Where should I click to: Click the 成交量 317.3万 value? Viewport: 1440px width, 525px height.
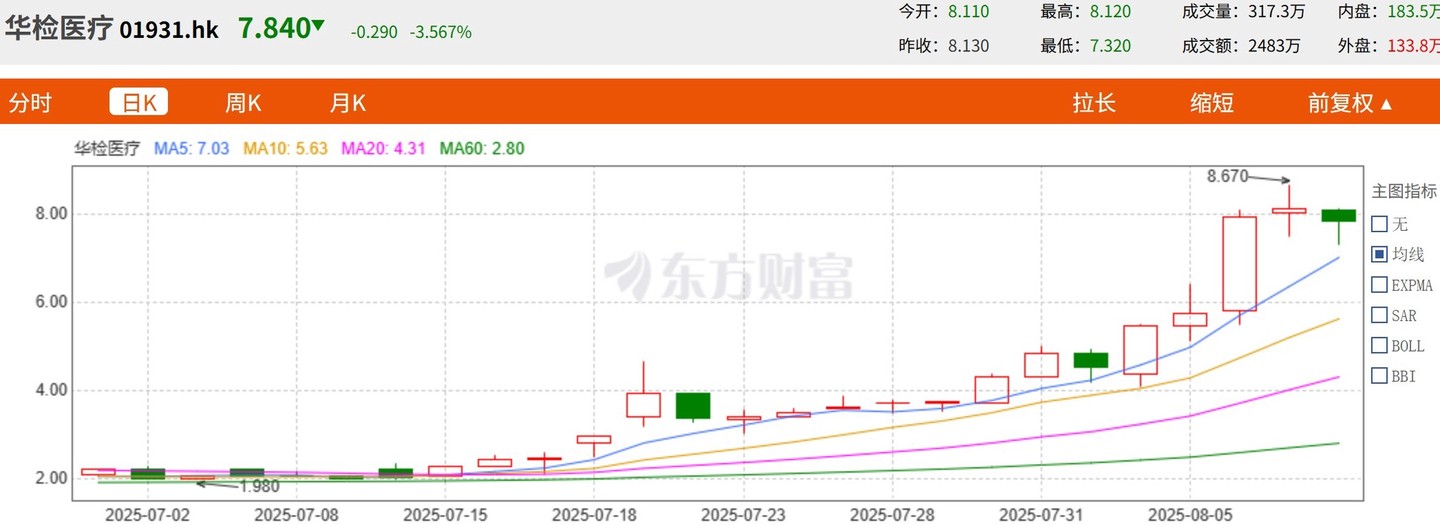click(1277, 12)
